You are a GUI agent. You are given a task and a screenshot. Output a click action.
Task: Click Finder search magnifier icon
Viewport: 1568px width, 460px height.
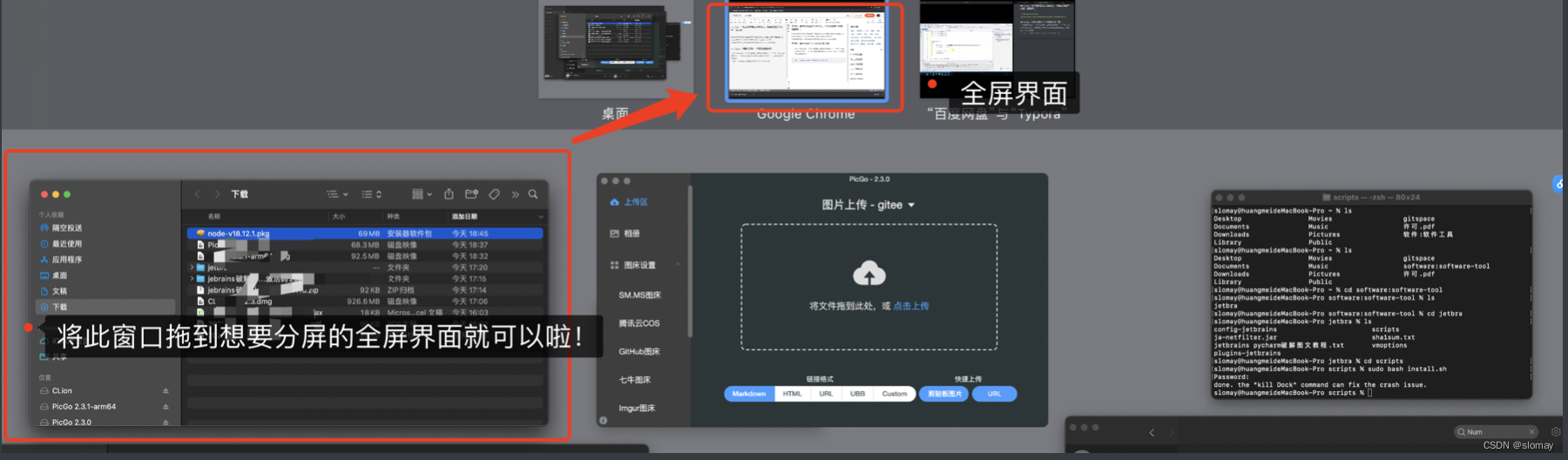[x=533, y=194]
